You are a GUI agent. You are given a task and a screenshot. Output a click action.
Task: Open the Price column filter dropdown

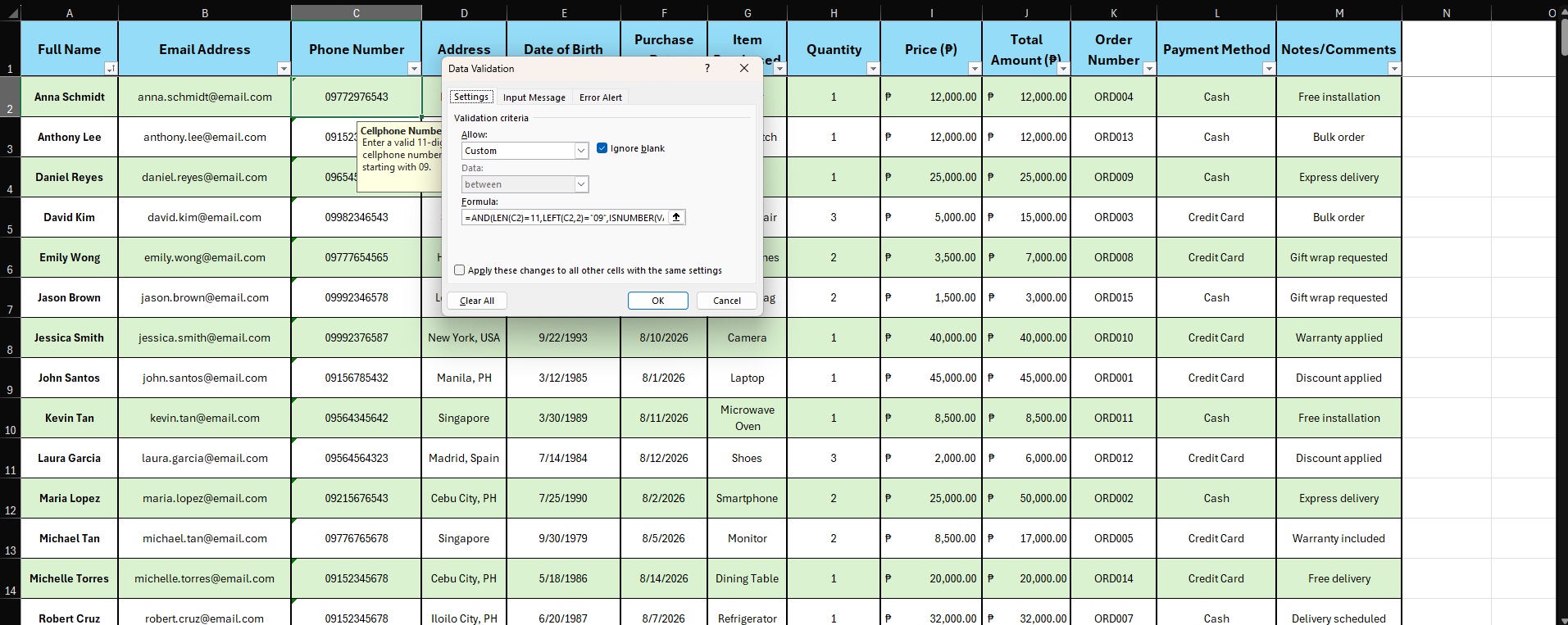click(975, 69)
